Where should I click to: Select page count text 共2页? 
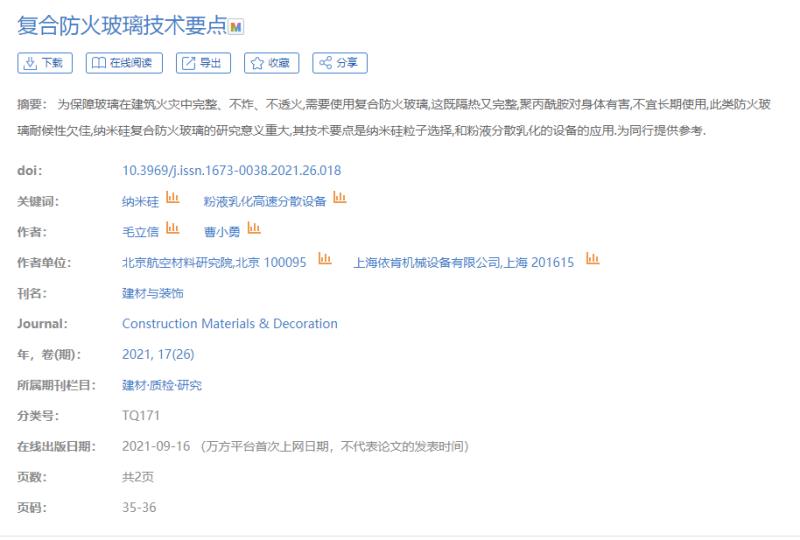138,477
